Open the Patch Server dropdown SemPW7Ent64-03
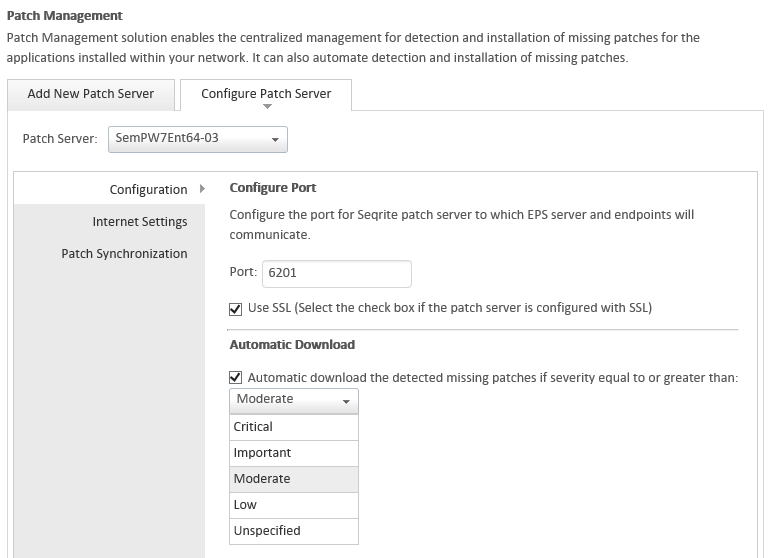This screenshot has width=780, height=558. click(x=197, y=139)
